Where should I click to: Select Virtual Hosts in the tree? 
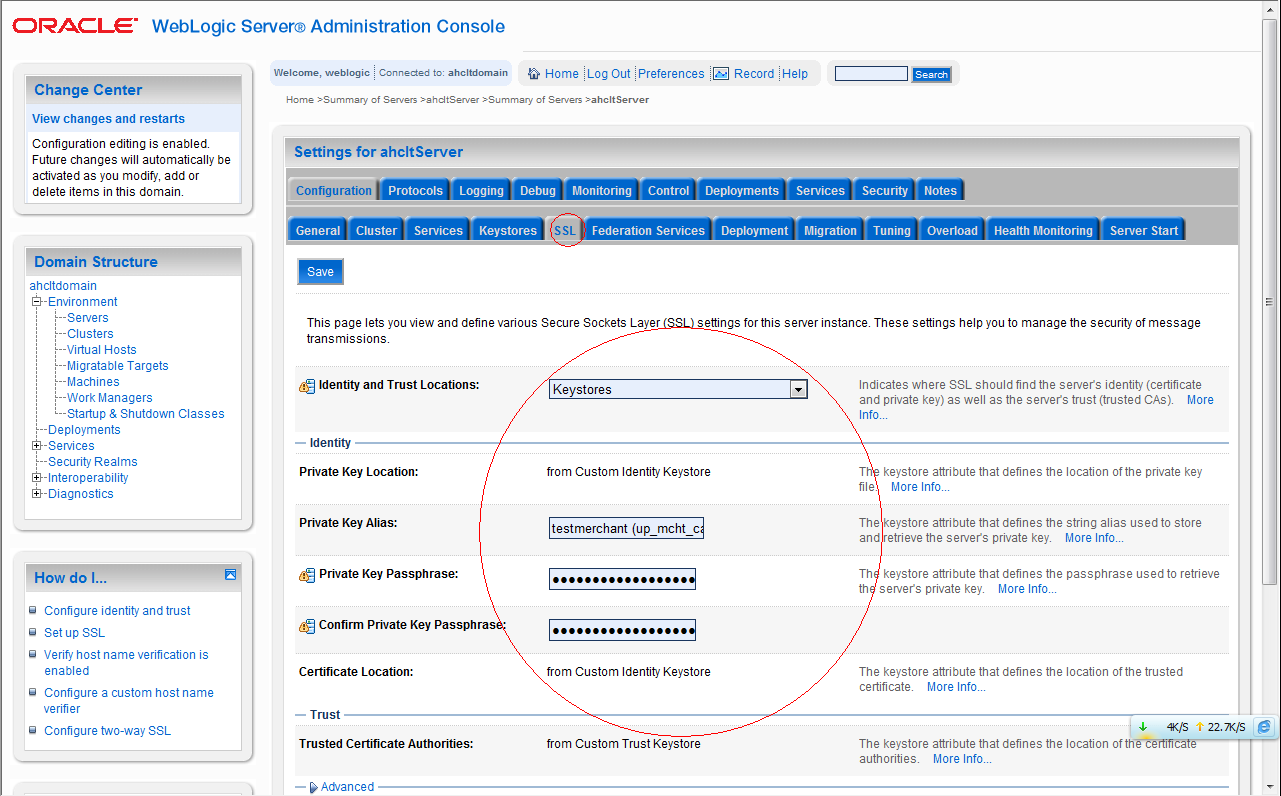[x=102, y=350]
